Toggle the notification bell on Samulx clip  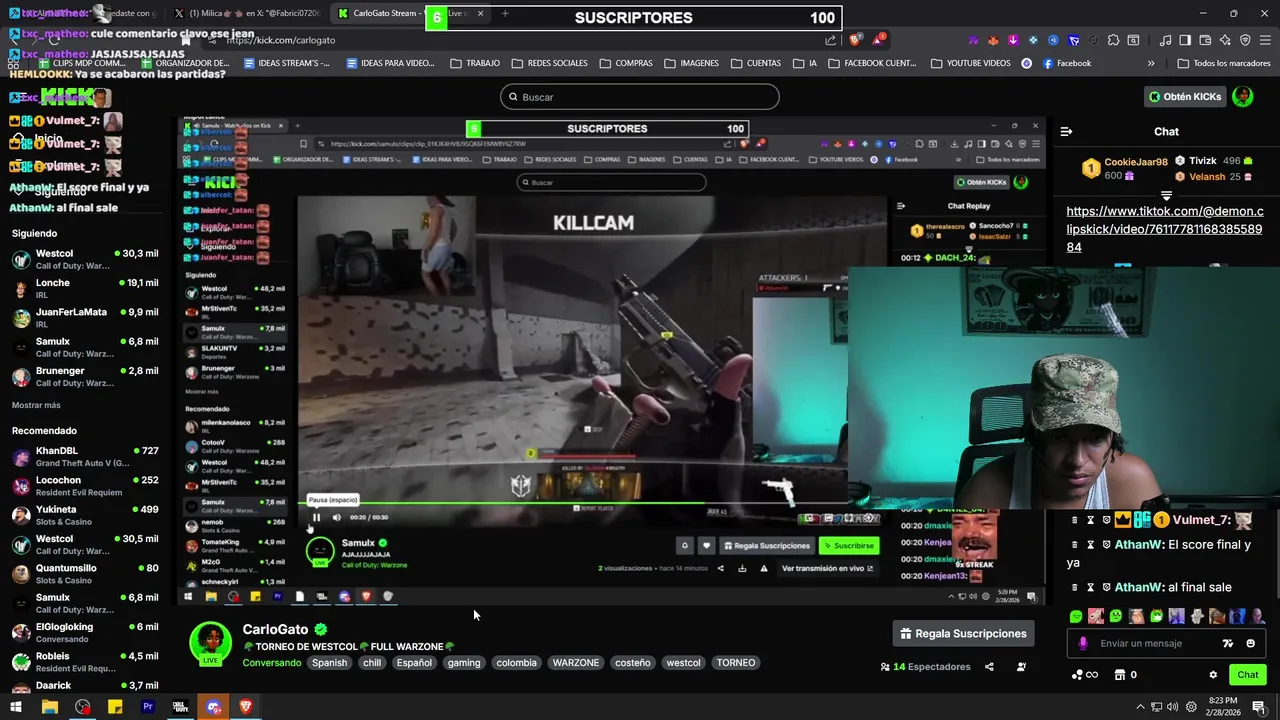tap(684, 545)
